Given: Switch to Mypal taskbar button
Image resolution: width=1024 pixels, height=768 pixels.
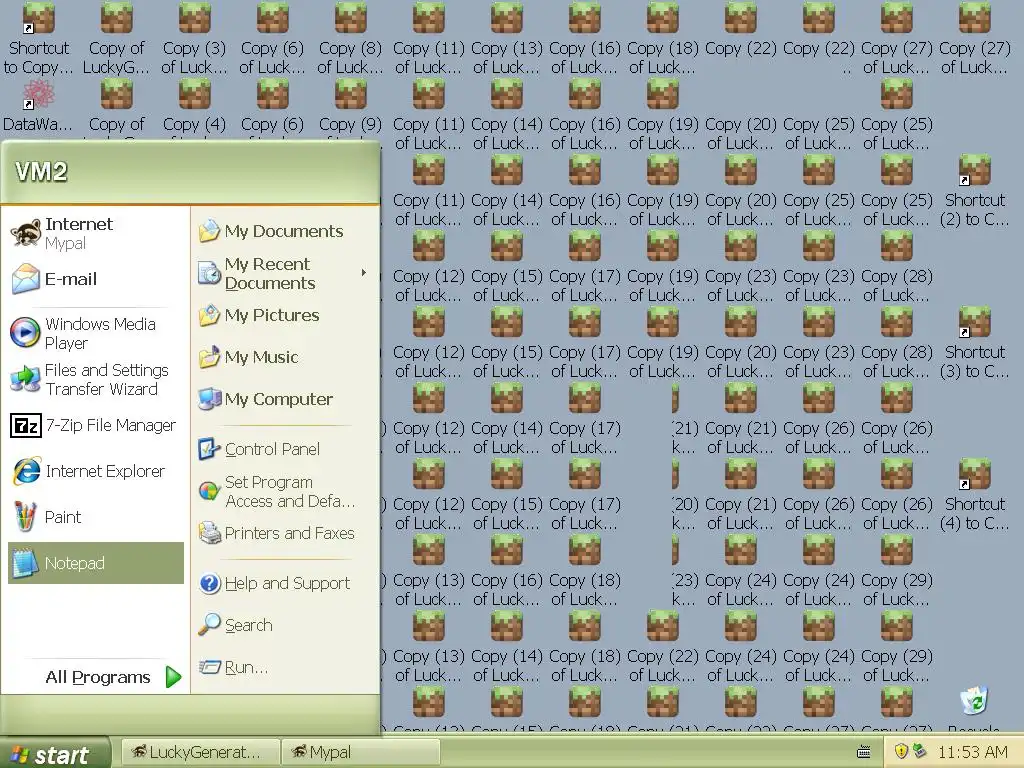Looking at the screenshot, I should pos(360,752).
